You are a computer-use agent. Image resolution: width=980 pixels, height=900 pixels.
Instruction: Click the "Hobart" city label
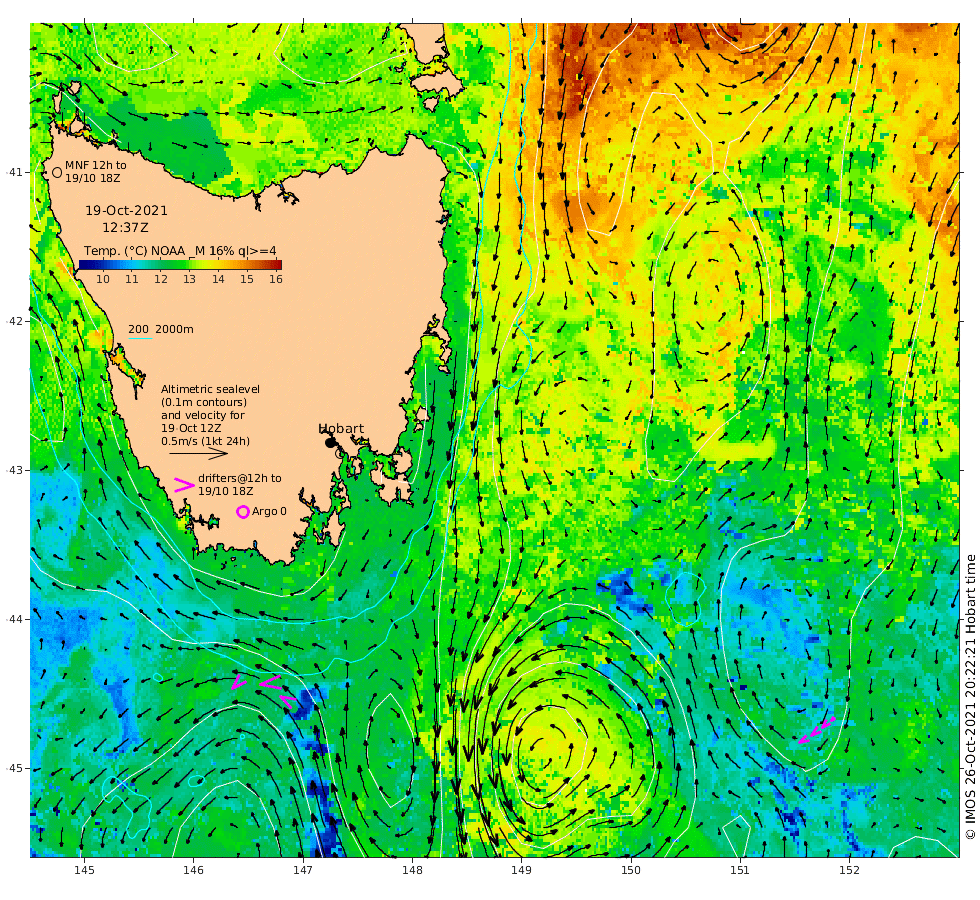tap(341, 429)
